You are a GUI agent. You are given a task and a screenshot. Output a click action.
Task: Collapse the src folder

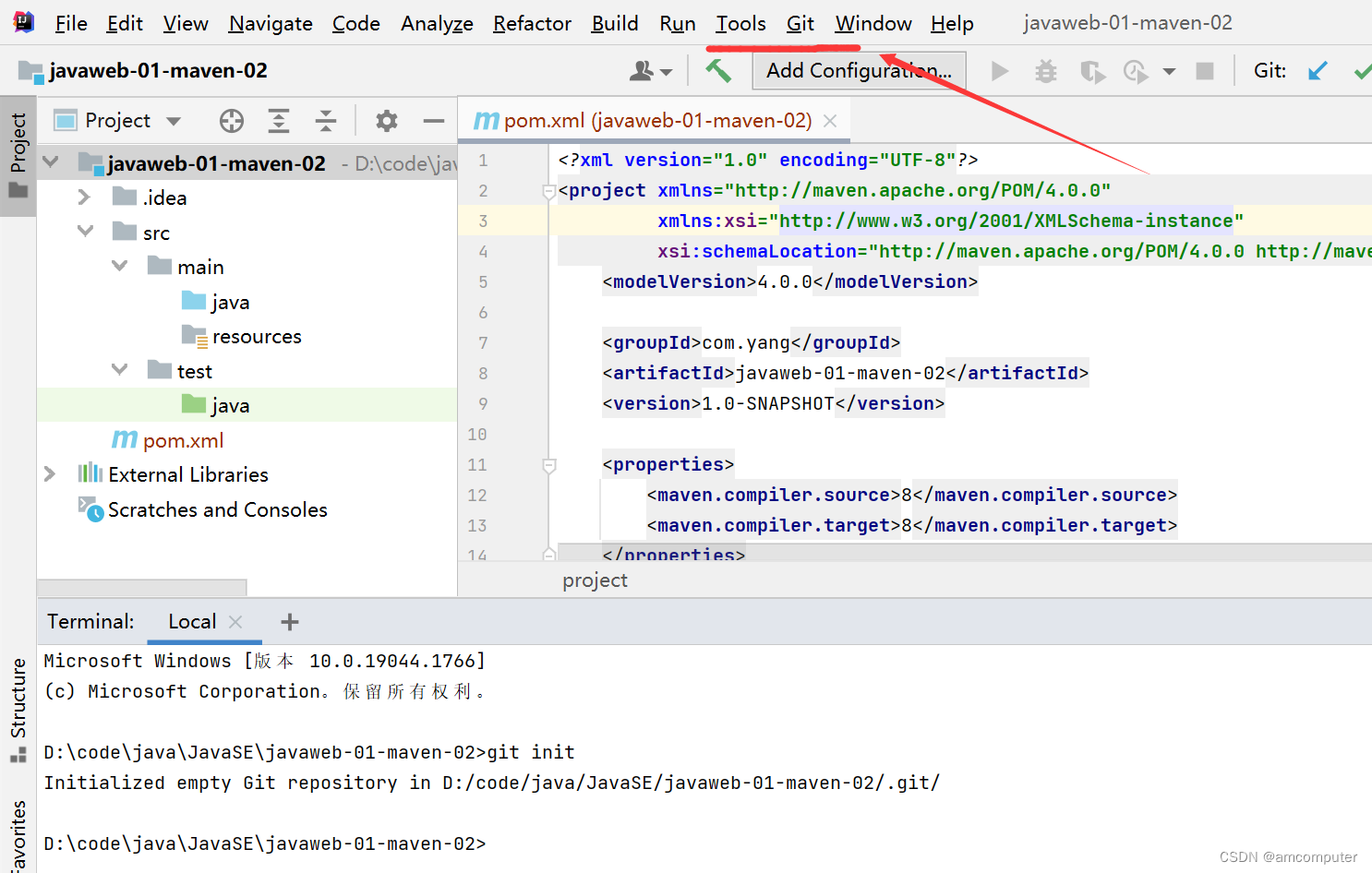(x=85, y=231)
